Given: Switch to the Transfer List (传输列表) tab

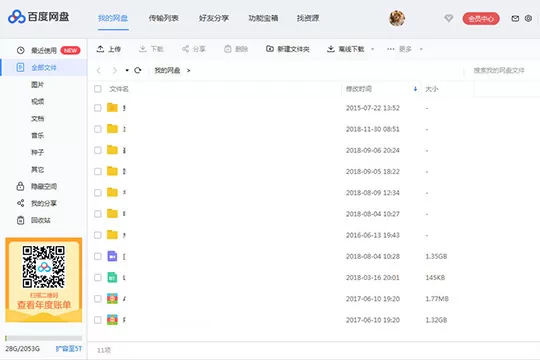Looking at the screenshot, I should [x=164, y=18].
